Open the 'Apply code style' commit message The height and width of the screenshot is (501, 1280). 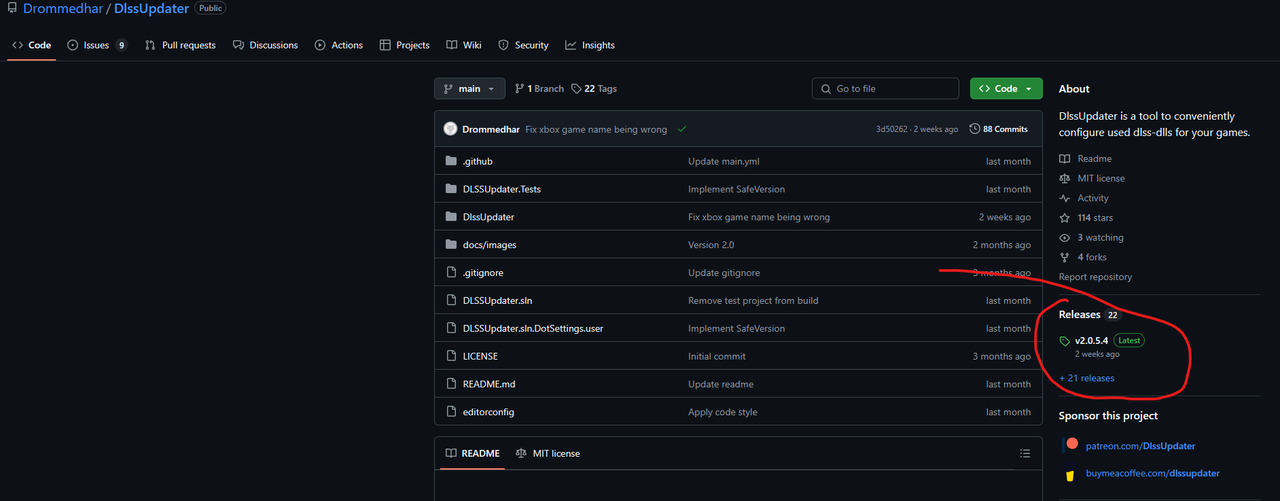[725, 412]
